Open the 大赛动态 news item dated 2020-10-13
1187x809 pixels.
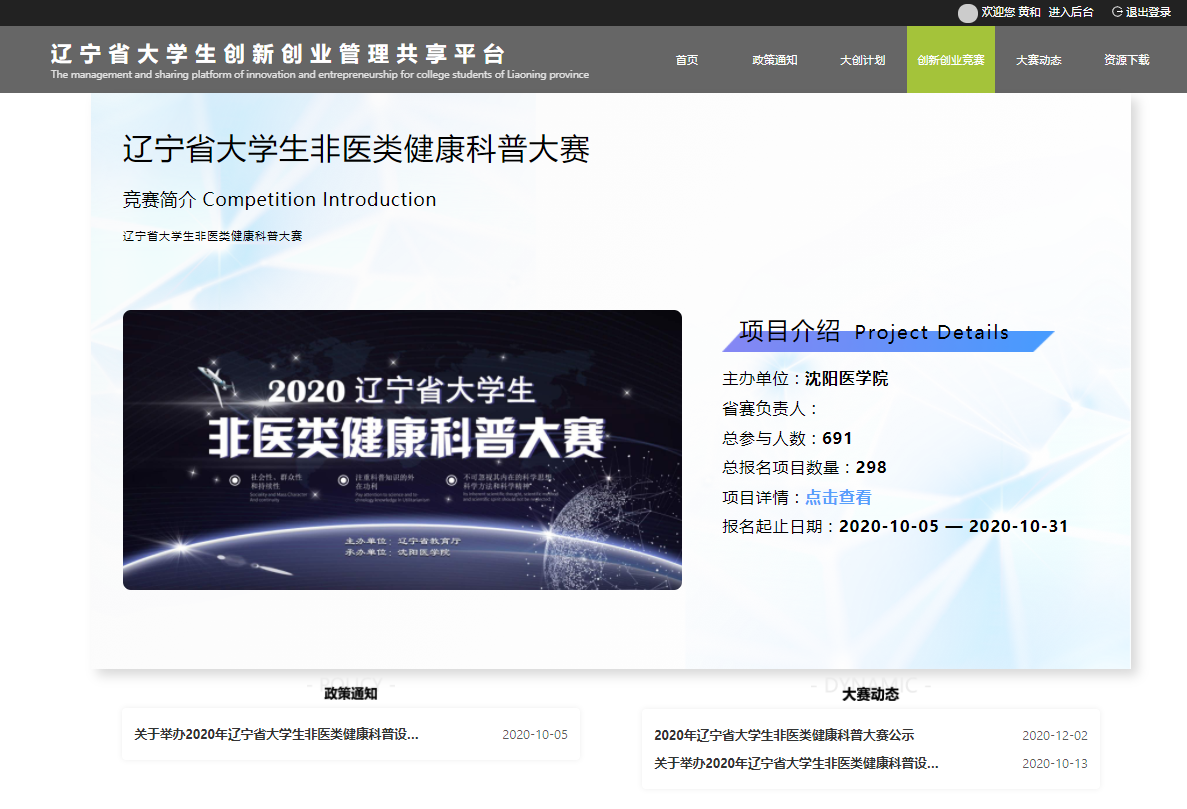pos(796,763)
